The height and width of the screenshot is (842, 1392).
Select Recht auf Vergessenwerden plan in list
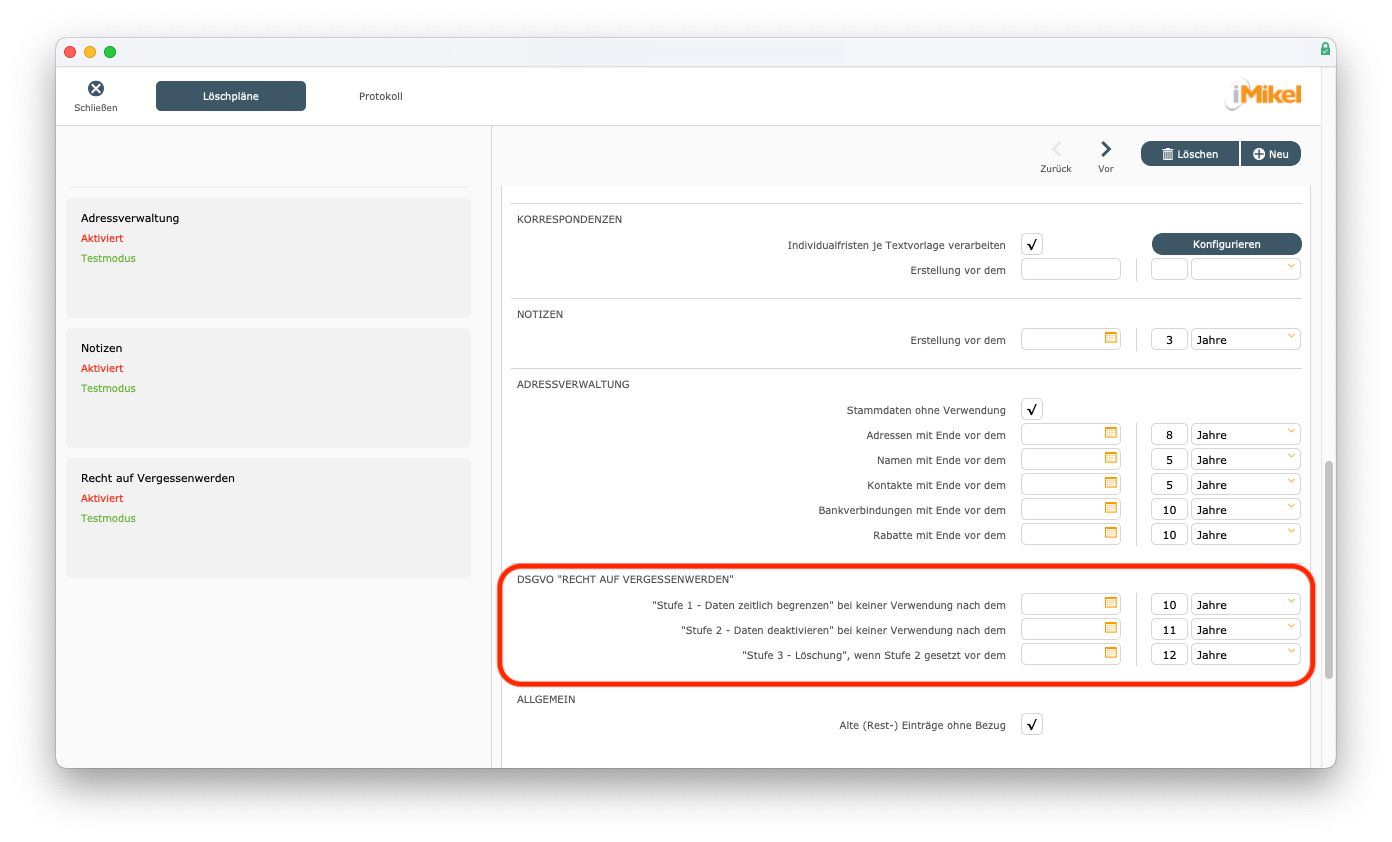click(268, 517)
